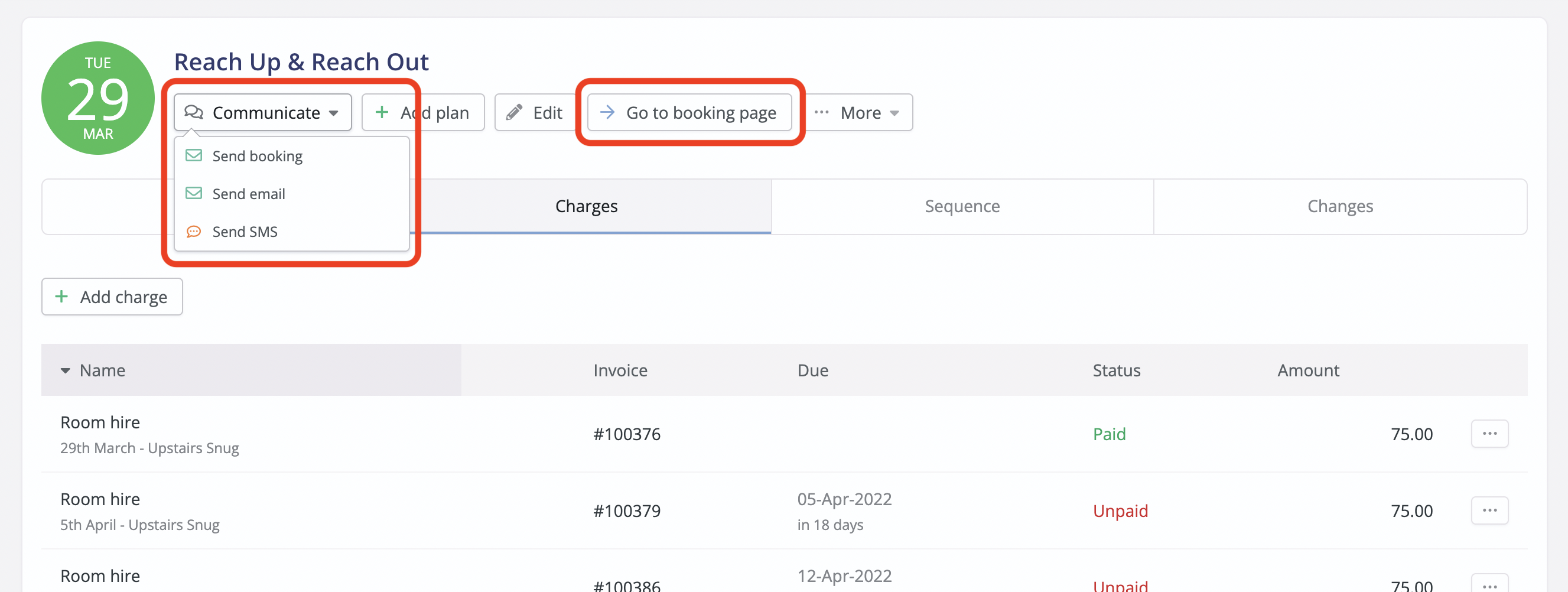The height and width of the screenshot is (592, 1568).
Task: Click the caret arrow on the More button
Action: tap(894, 113)
